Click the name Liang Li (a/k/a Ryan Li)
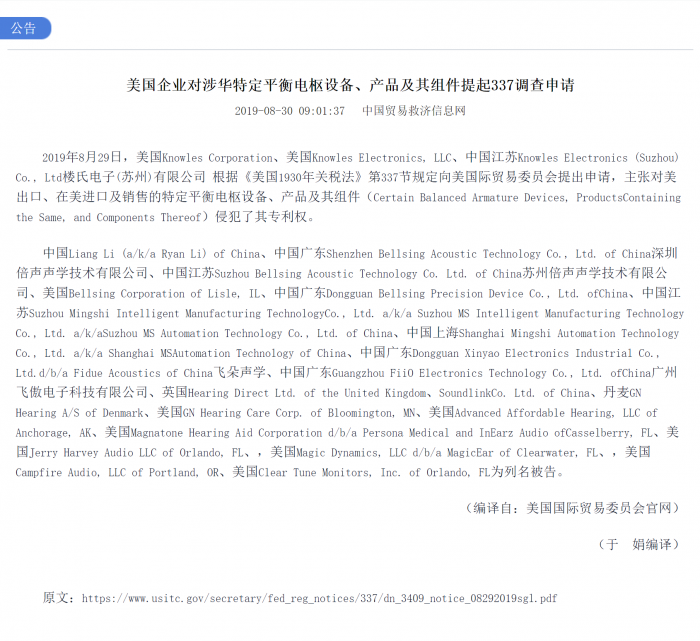 (x=138, y=254)
